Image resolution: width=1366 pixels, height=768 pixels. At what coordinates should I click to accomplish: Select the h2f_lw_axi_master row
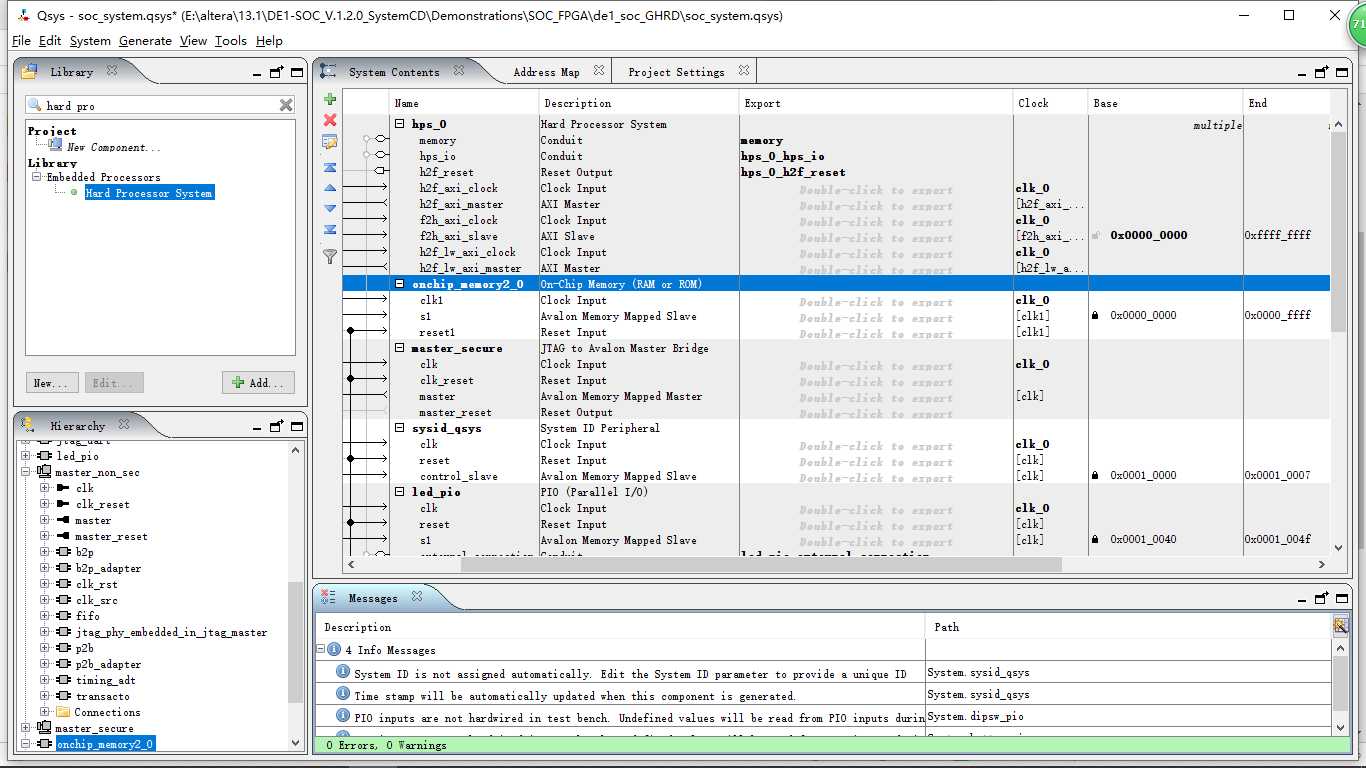(470, 268)
